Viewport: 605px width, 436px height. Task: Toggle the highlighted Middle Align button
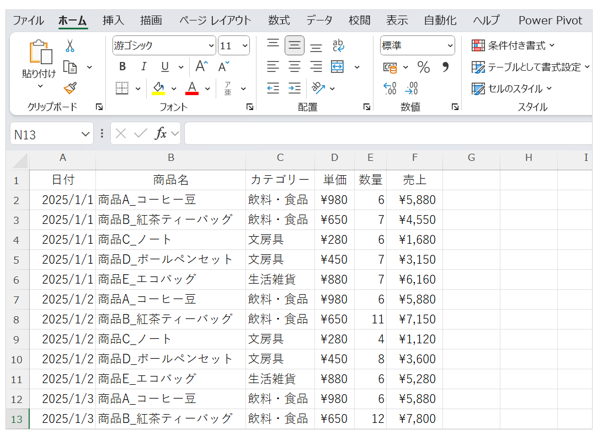294,46
